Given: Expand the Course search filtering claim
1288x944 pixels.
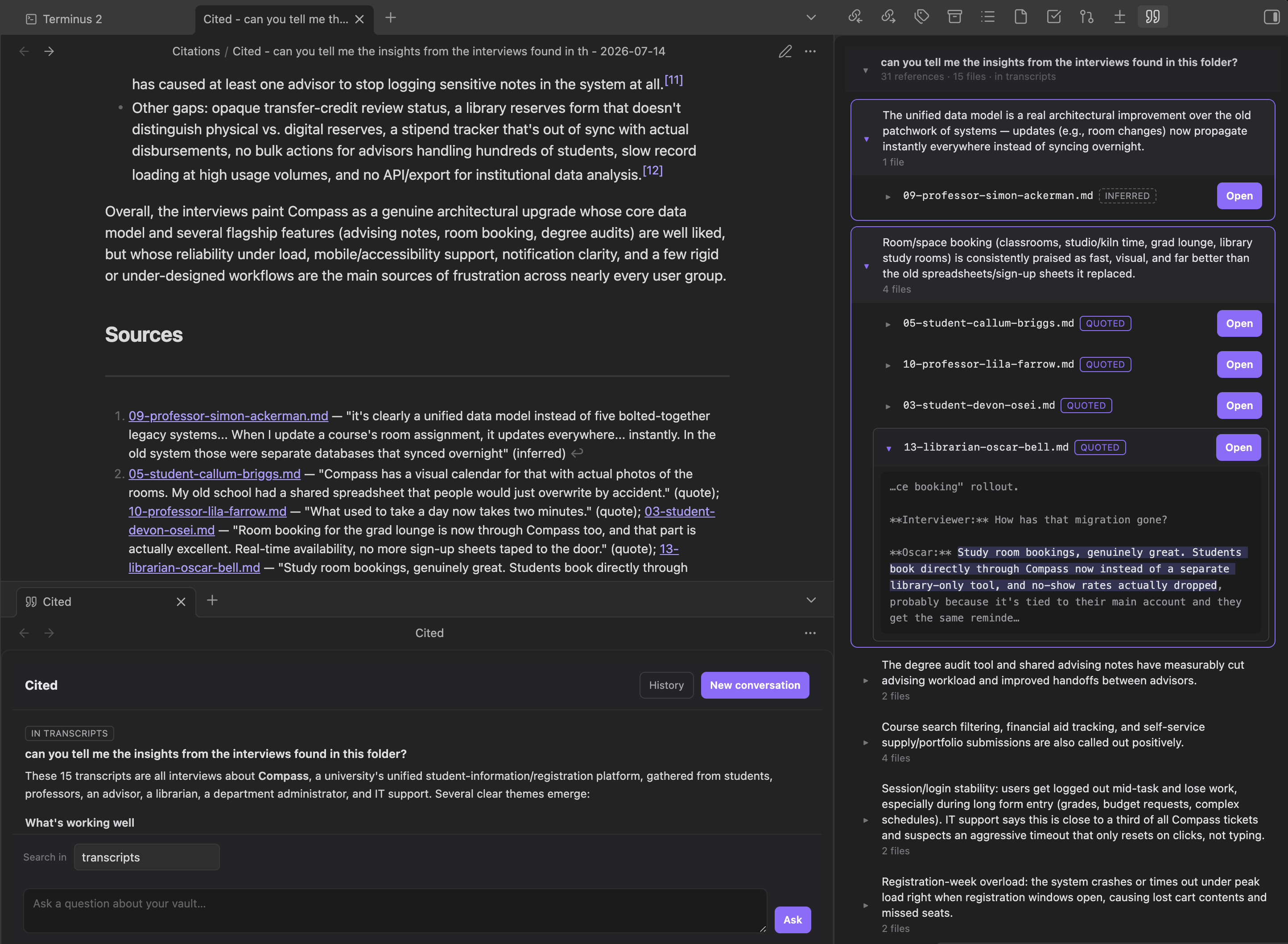Looking at the screenshot, I should 866,743.
